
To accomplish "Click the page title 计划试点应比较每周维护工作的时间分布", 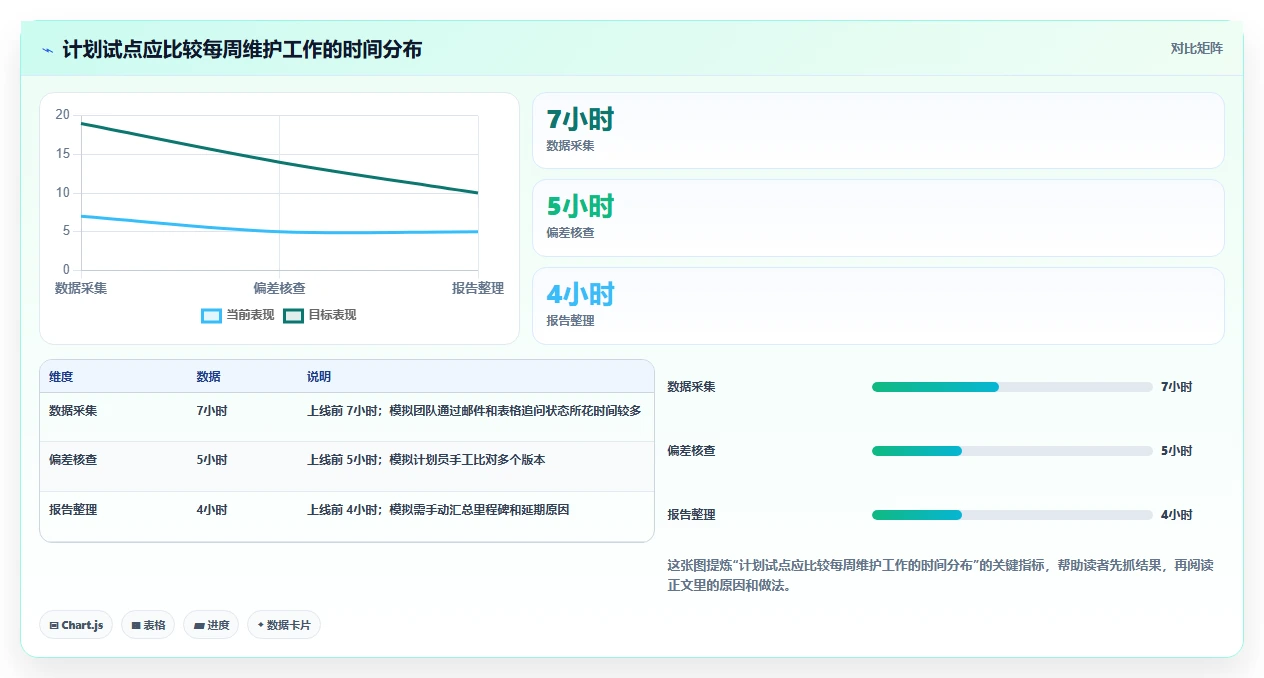I will (242, 49).
